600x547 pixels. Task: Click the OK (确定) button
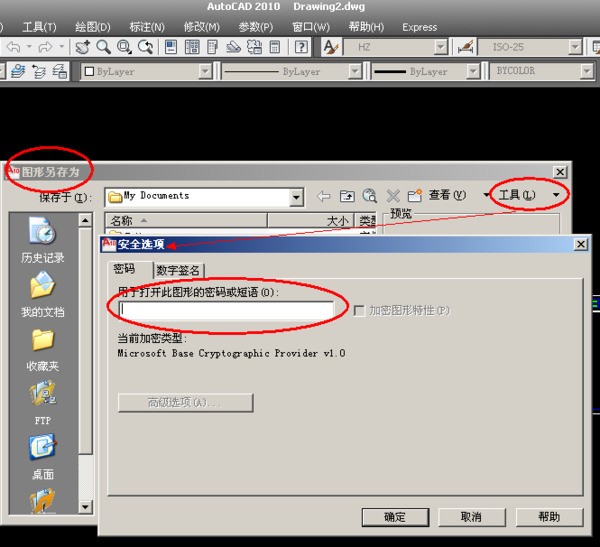[x=395, y=517]
